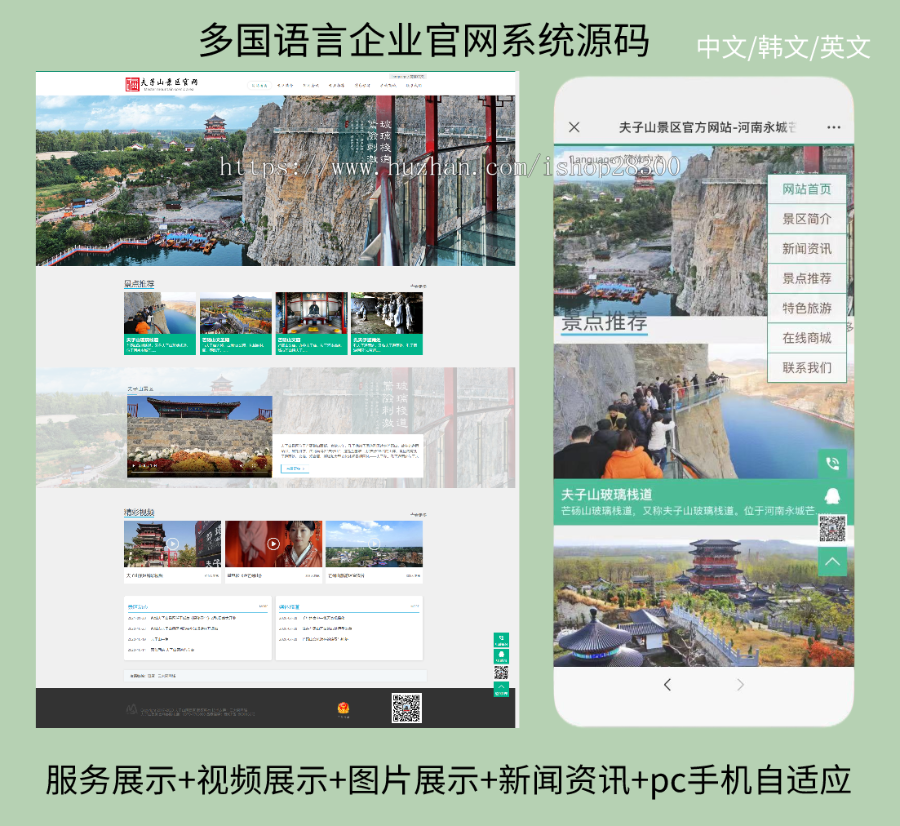Click the outlined button under scenic intro text
Viewport: 900px width, 826px height.
point(294,468)
